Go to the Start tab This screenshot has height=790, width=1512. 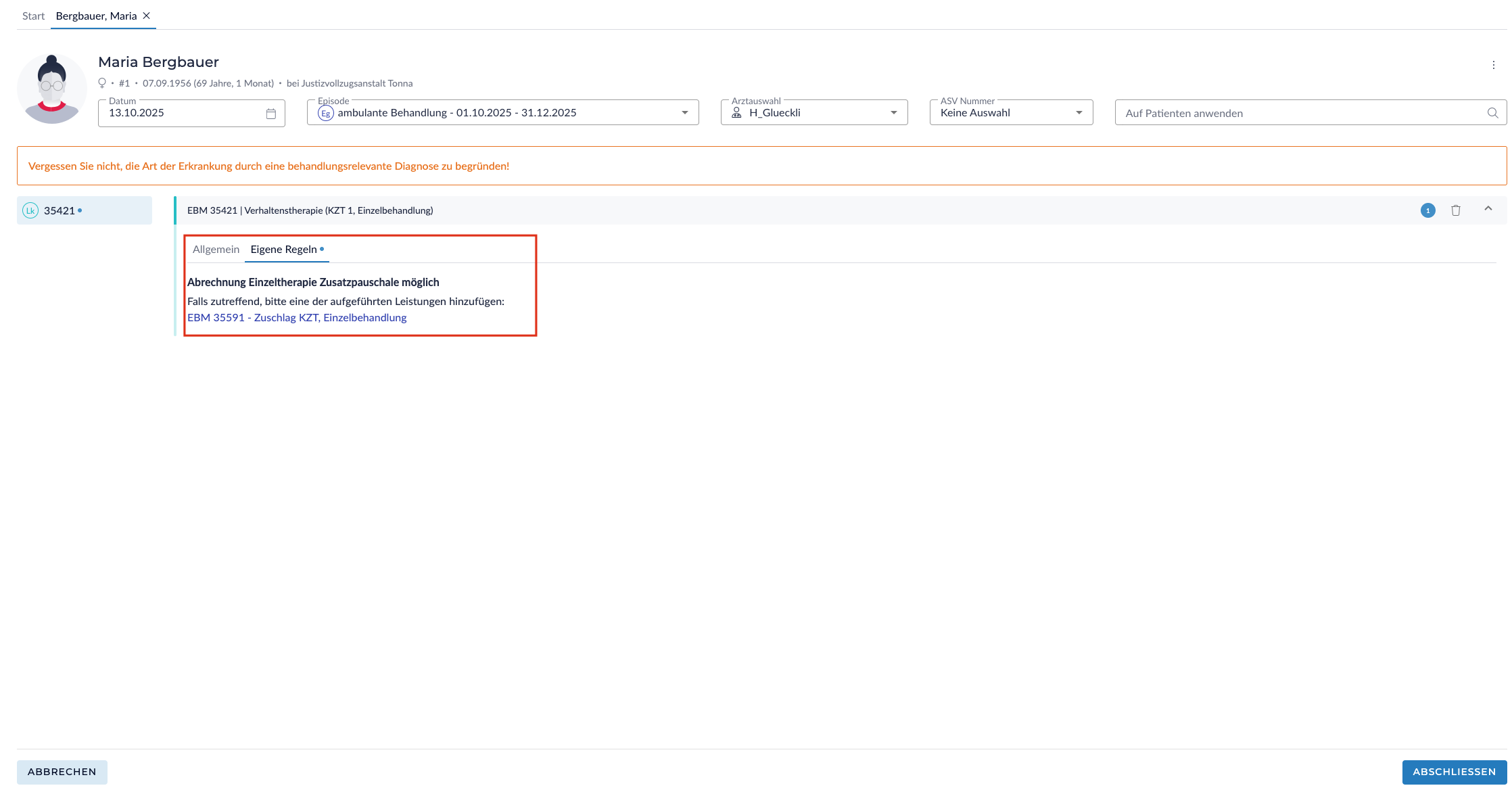(33, 16)
